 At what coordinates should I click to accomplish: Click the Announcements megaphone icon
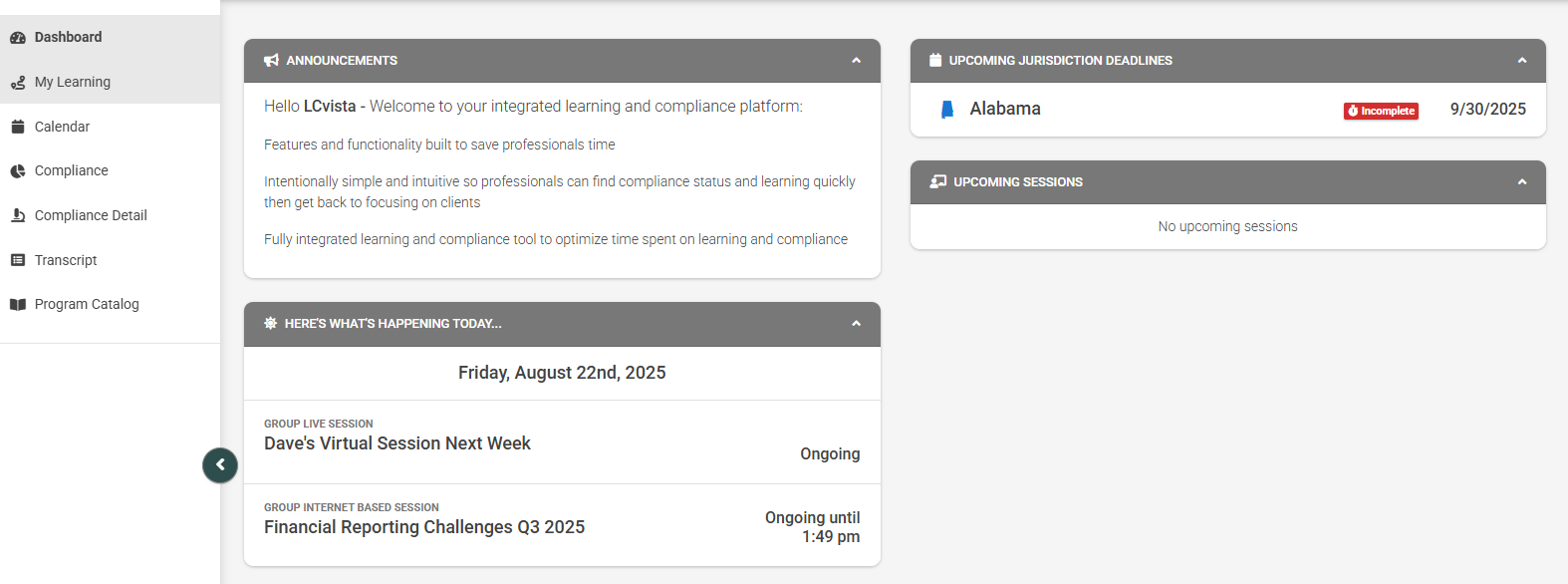pyautogui.click(x=271, y=61)
